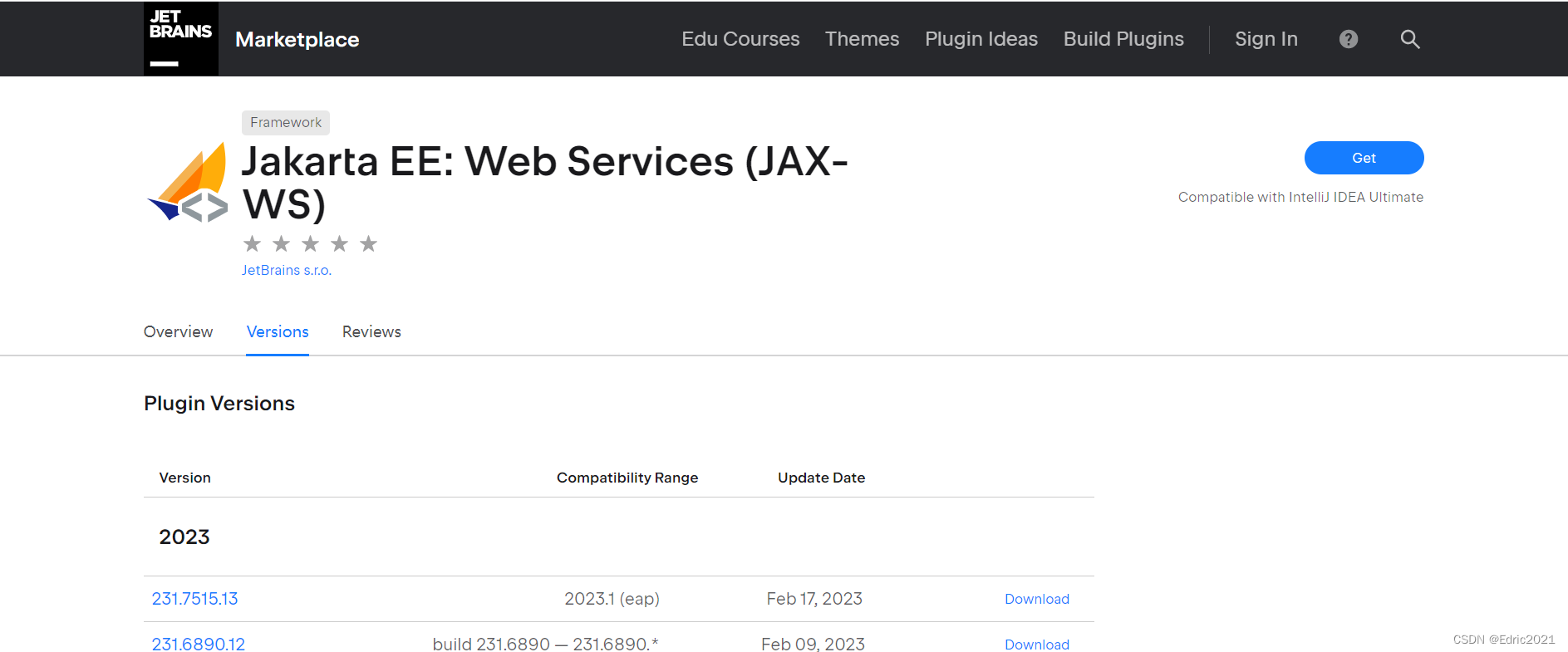Go to Marketplace home

coord(297,39)
